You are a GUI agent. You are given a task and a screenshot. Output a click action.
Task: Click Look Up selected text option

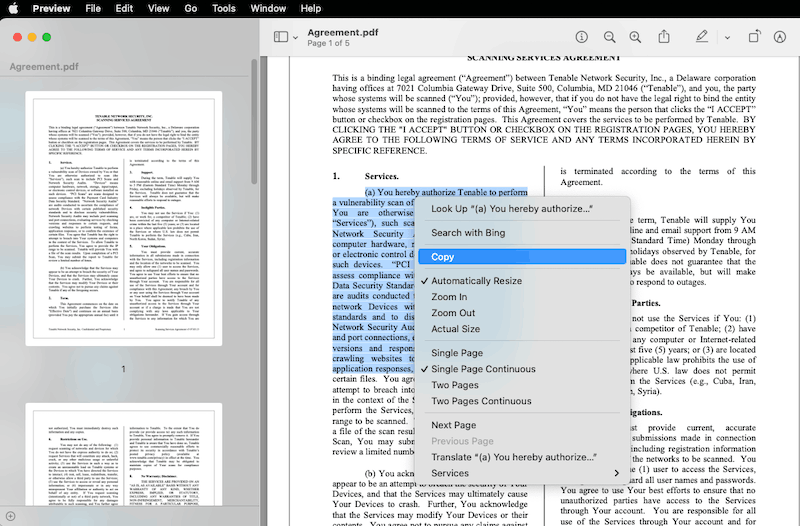click(511, 209)
